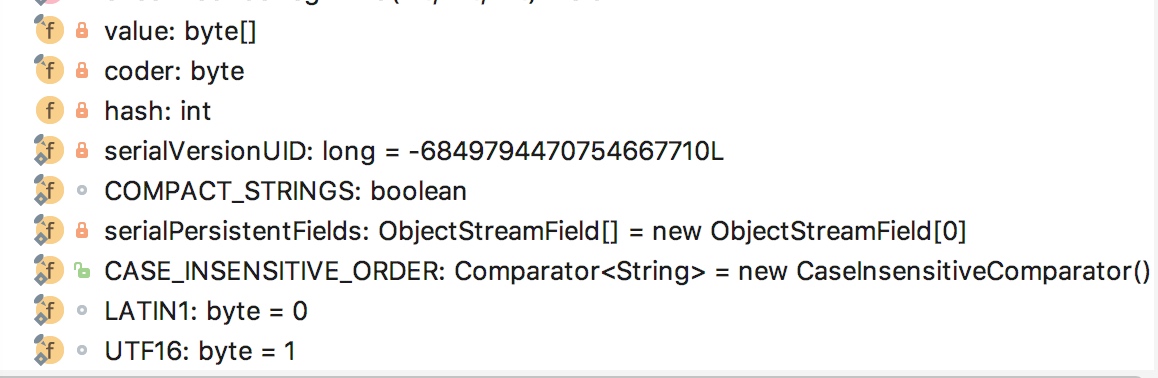
Task: Select the value: byte[] field
Action: (x=180, y=32)
